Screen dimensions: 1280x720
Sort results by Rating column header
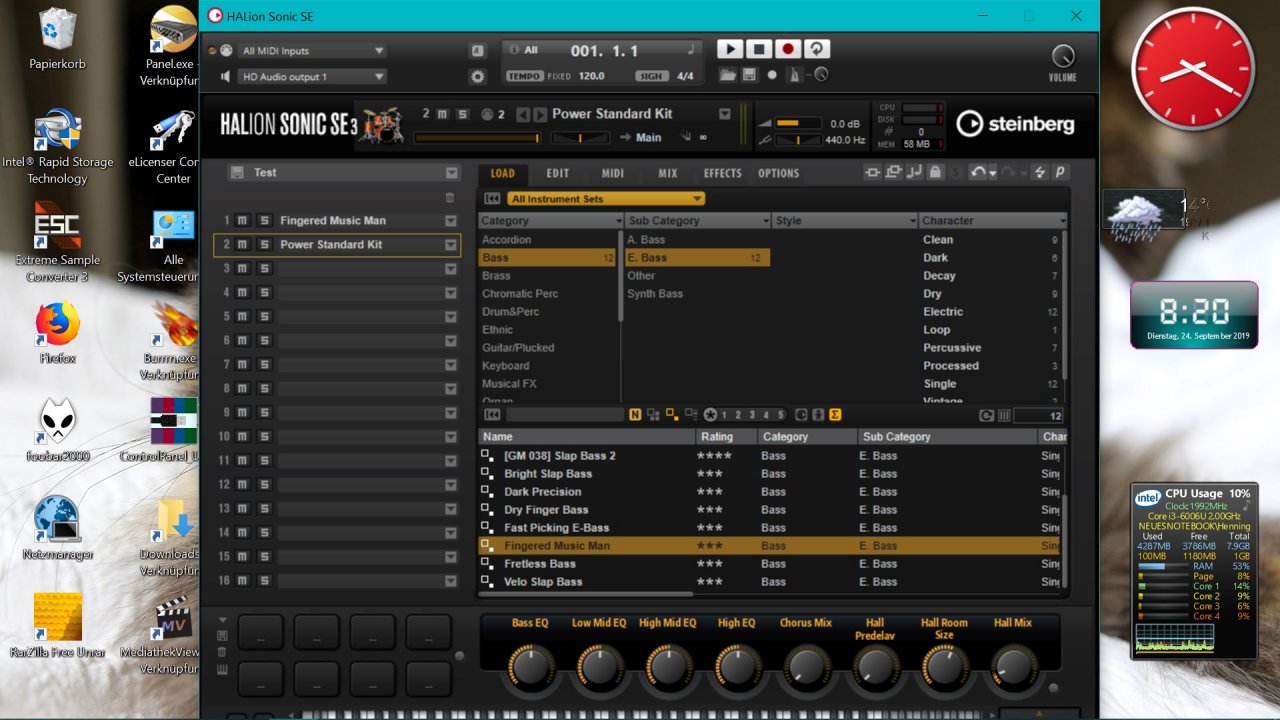tap(725, 437)
